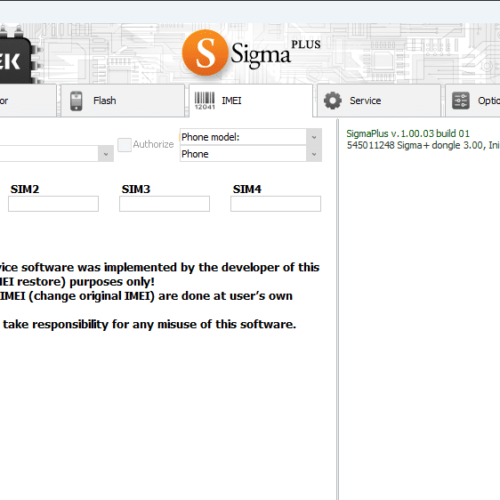The image size is (500, 500).
Task: Open the Service tab
Action: coord(379,100)
